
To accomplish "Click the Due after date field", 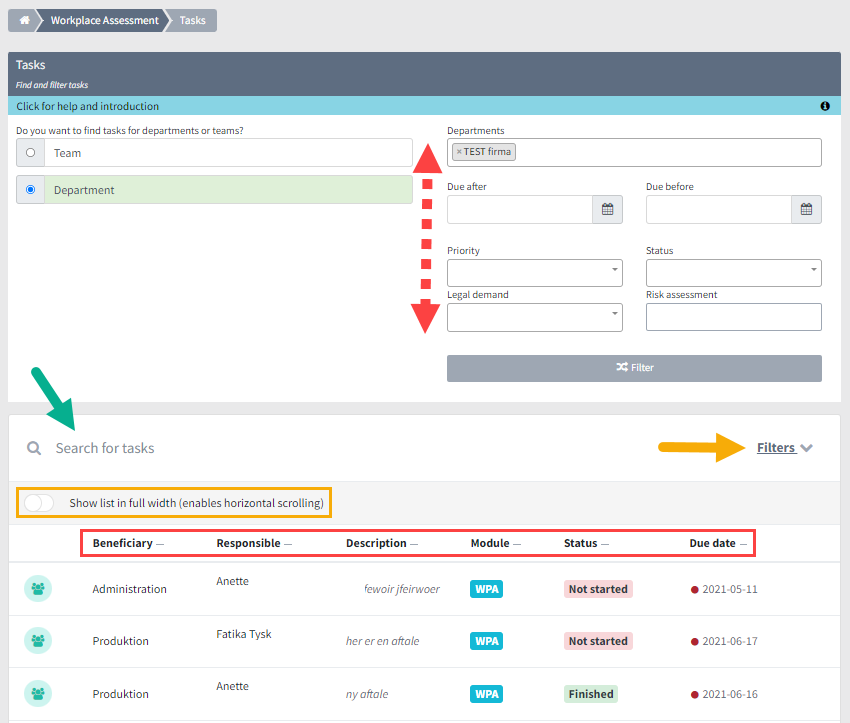I will (520, 209).
